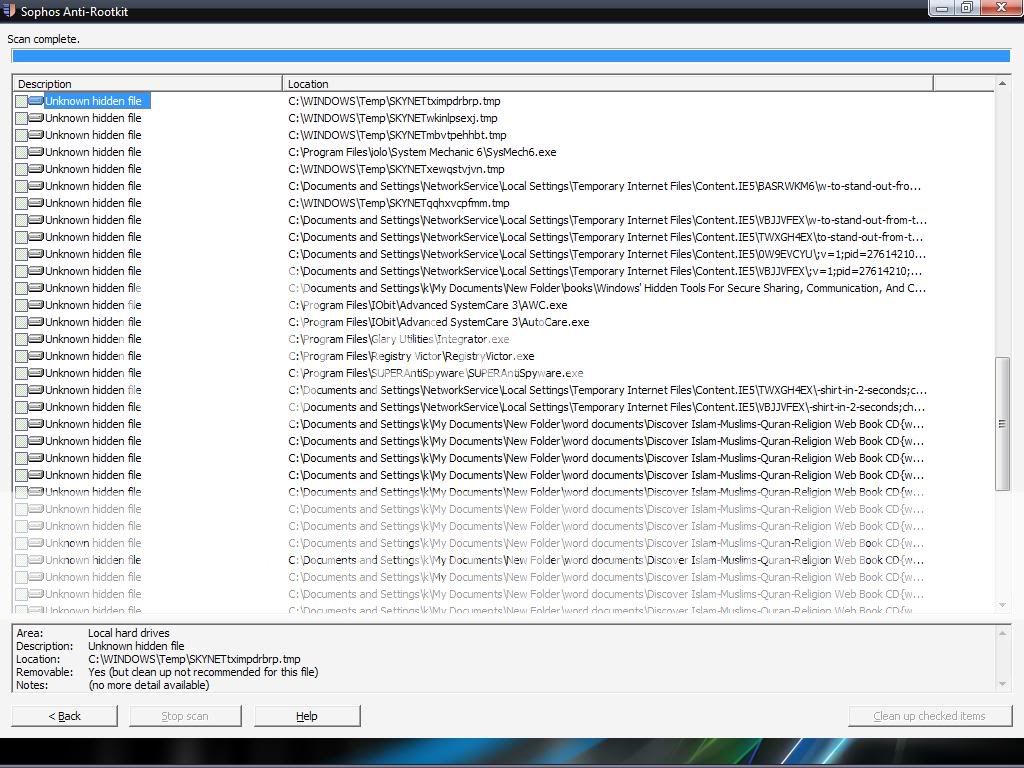Click 'Local hard drives' area value
Screen dimensions: 1024x768
[129, 633]
